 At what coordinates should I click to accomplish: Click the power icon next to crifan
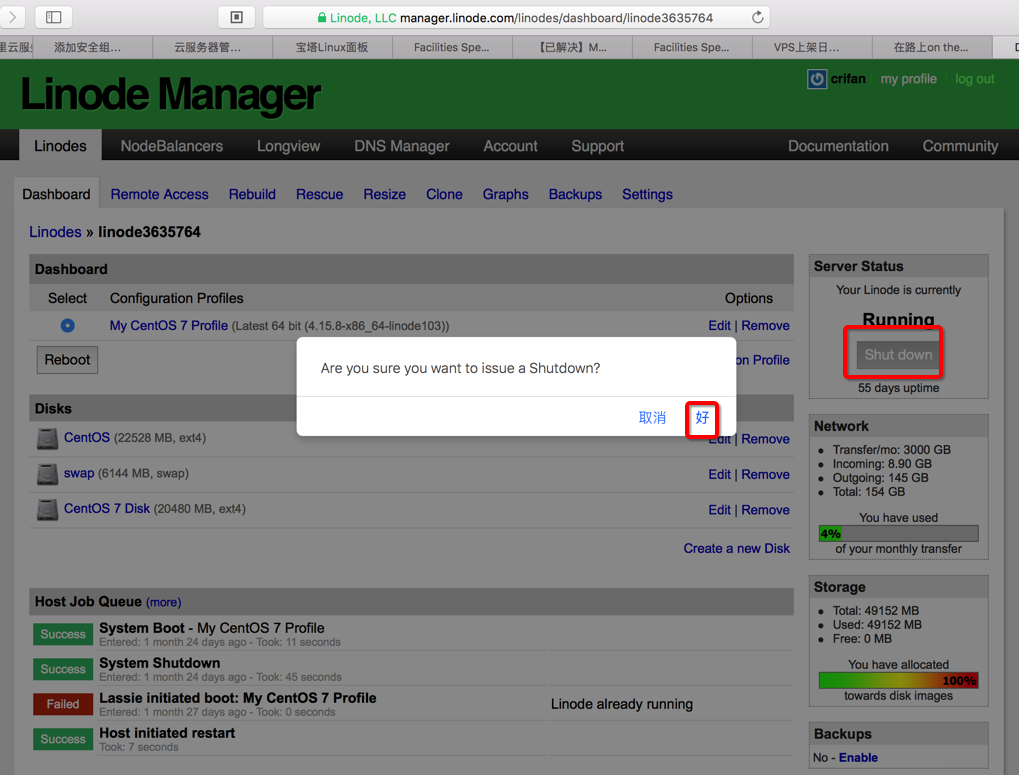click(816, 79)
